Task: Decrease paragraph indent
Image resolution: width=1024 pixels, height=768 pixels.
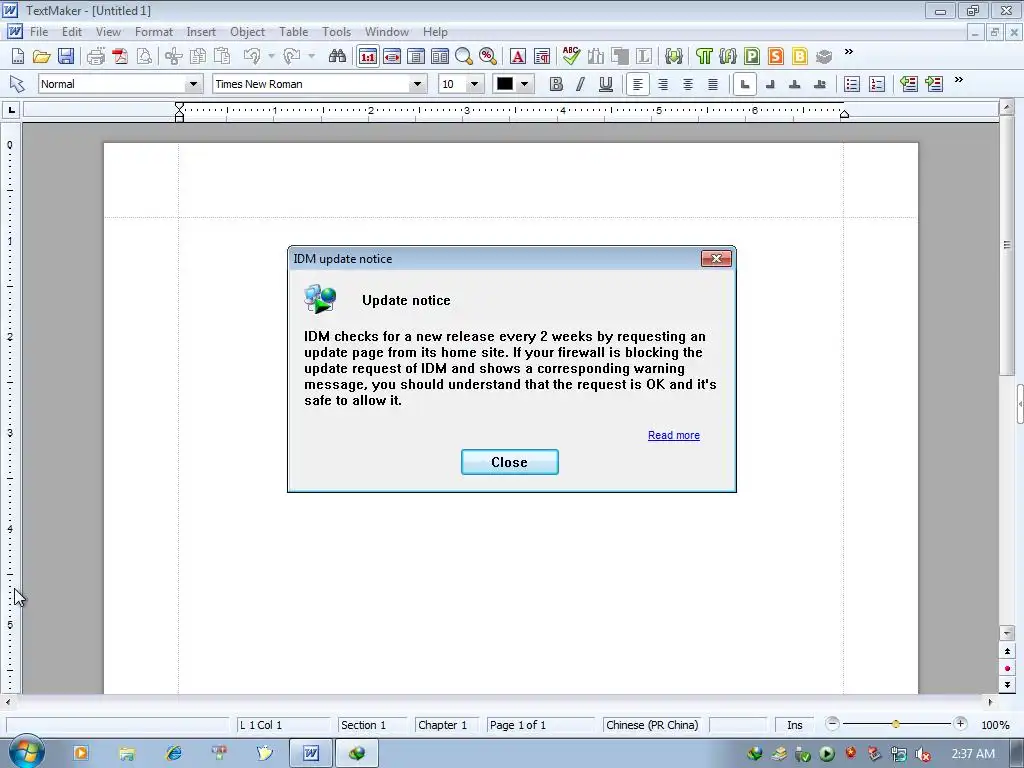Action: [x=908, y=84]
